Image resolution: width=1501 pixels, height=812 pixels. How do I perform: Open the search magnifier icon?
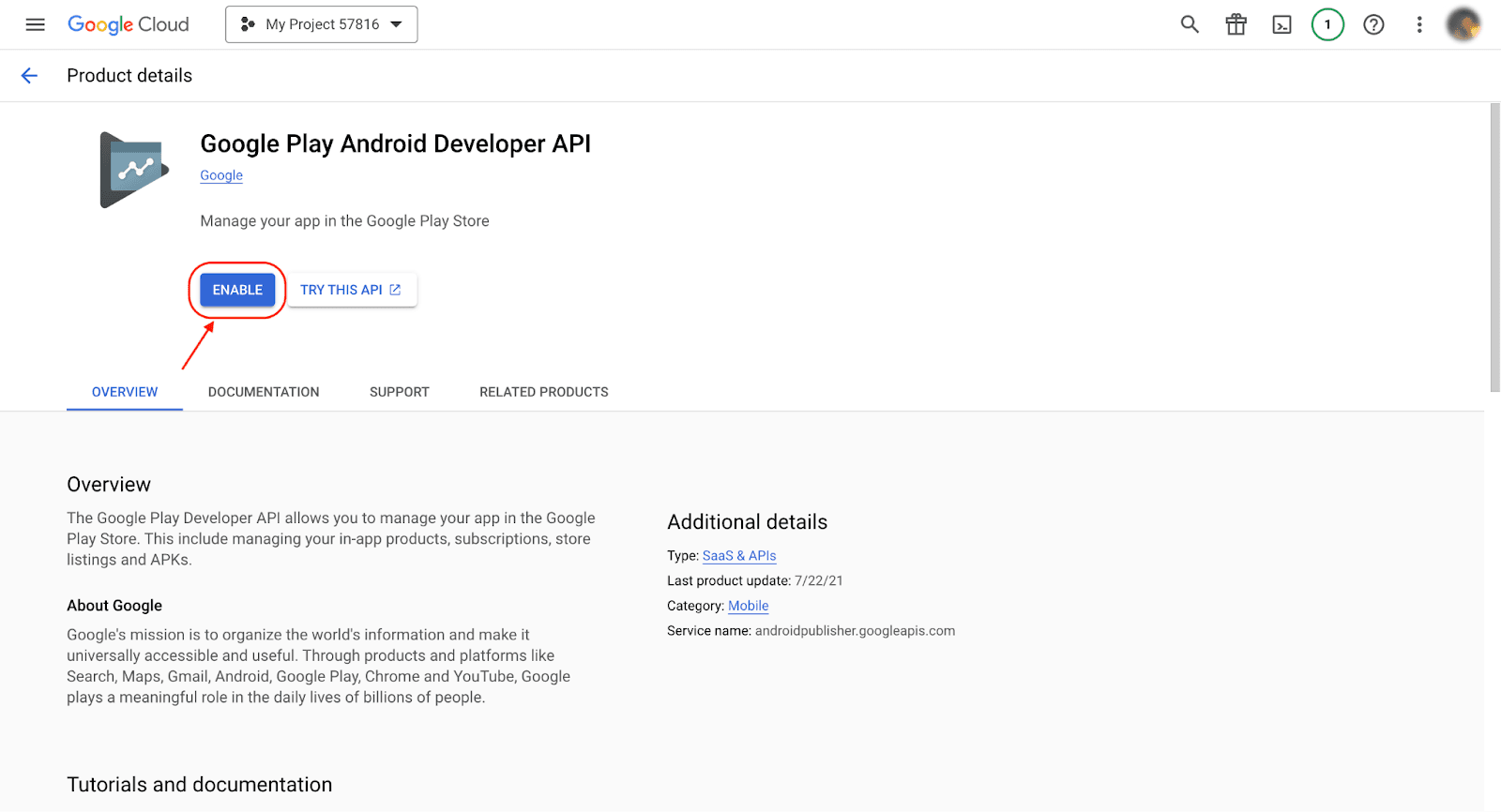[x=1190, y=24]
